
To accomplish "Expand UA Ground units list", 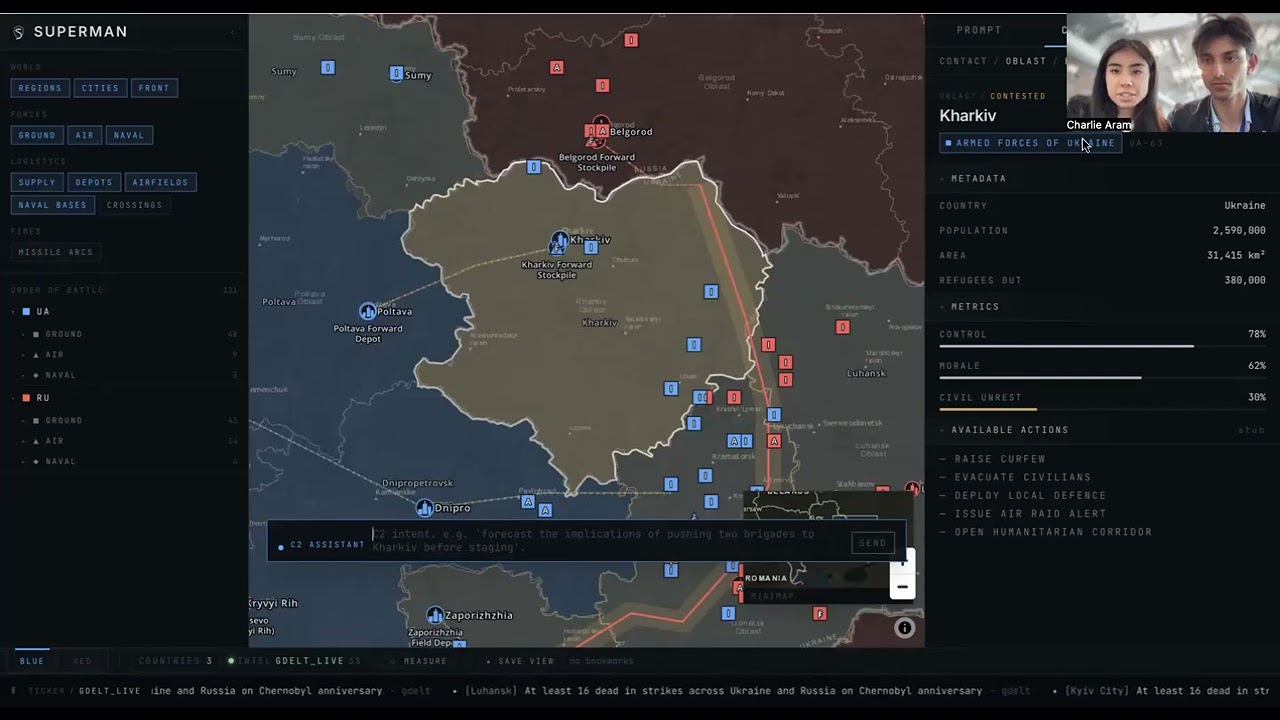I will 23,334.
